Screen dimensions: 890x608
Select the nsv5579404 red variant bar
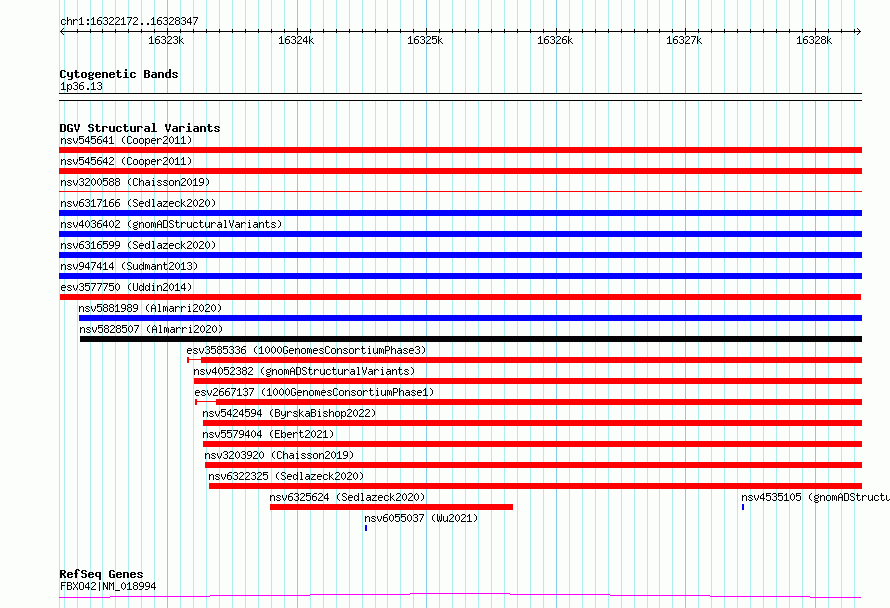pyautogui.click(x=532, y=444)
